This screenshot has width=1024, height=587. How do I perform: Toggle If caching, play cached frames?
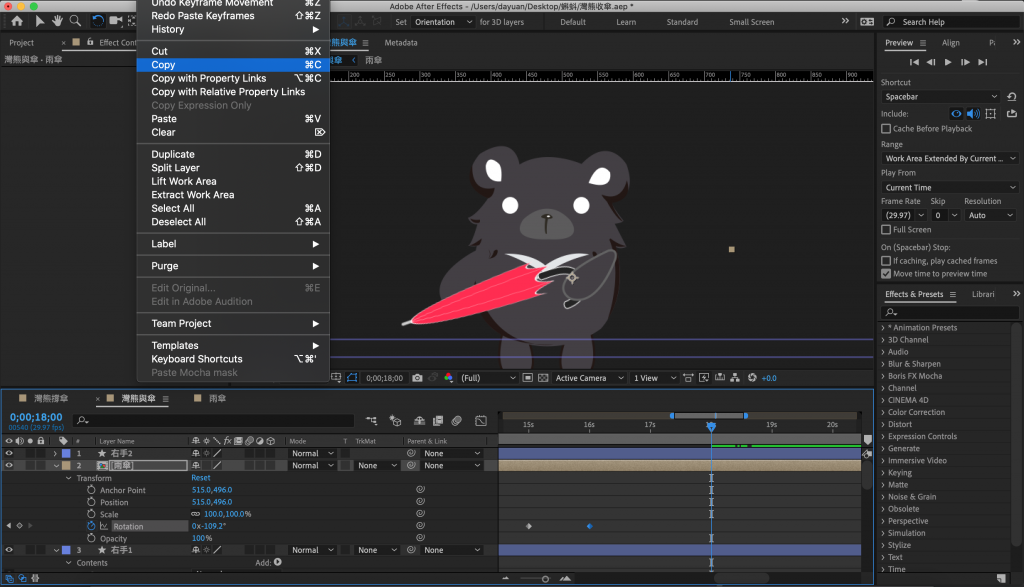886,261
